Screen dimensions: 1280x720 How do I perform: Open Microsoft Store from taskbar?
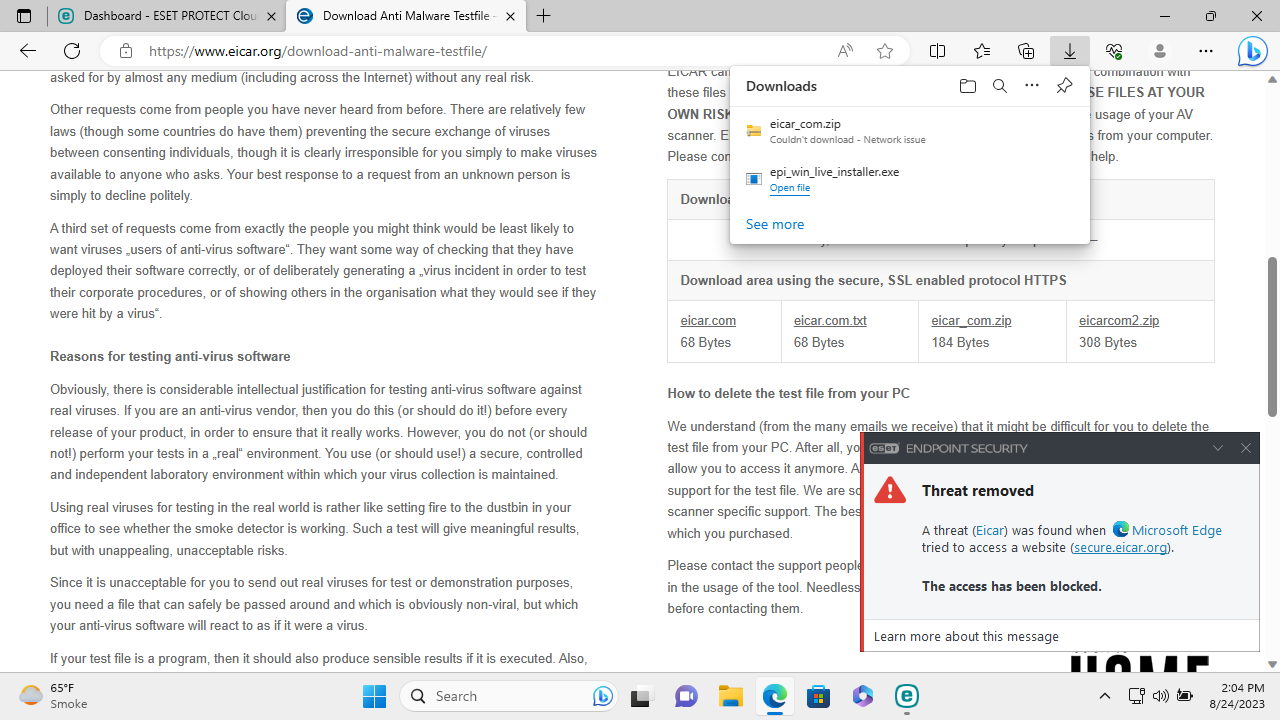click(x=819, y=696)
